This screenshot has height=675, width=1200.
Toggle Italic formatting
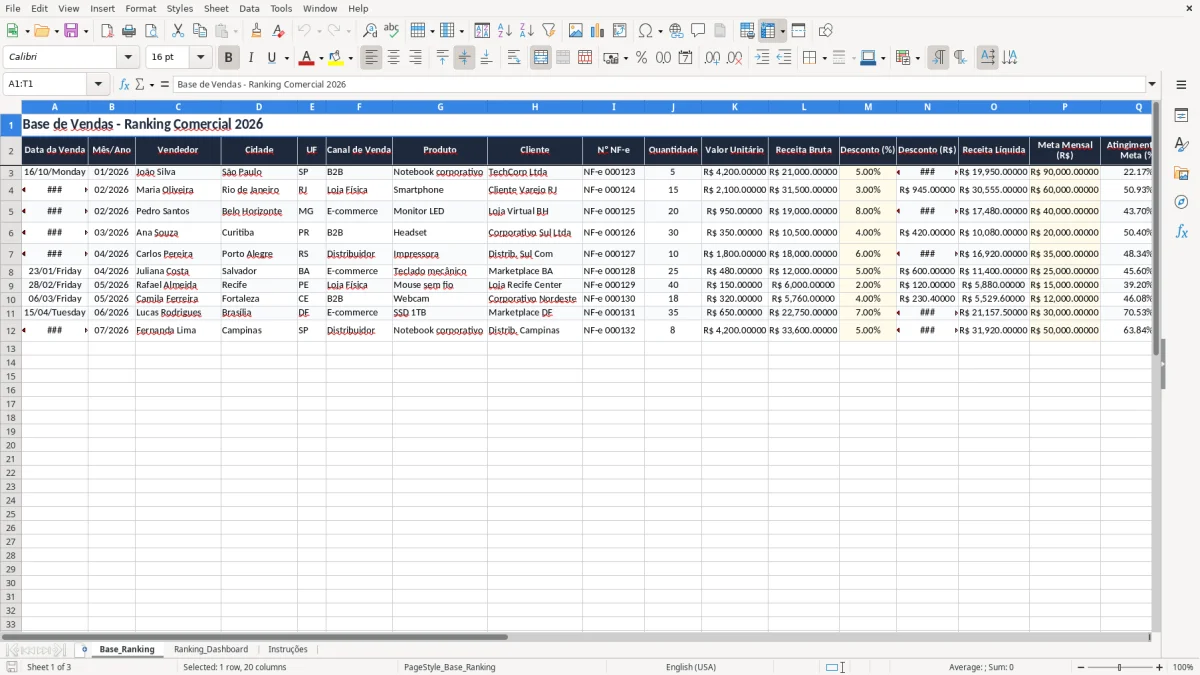point(250,58)
